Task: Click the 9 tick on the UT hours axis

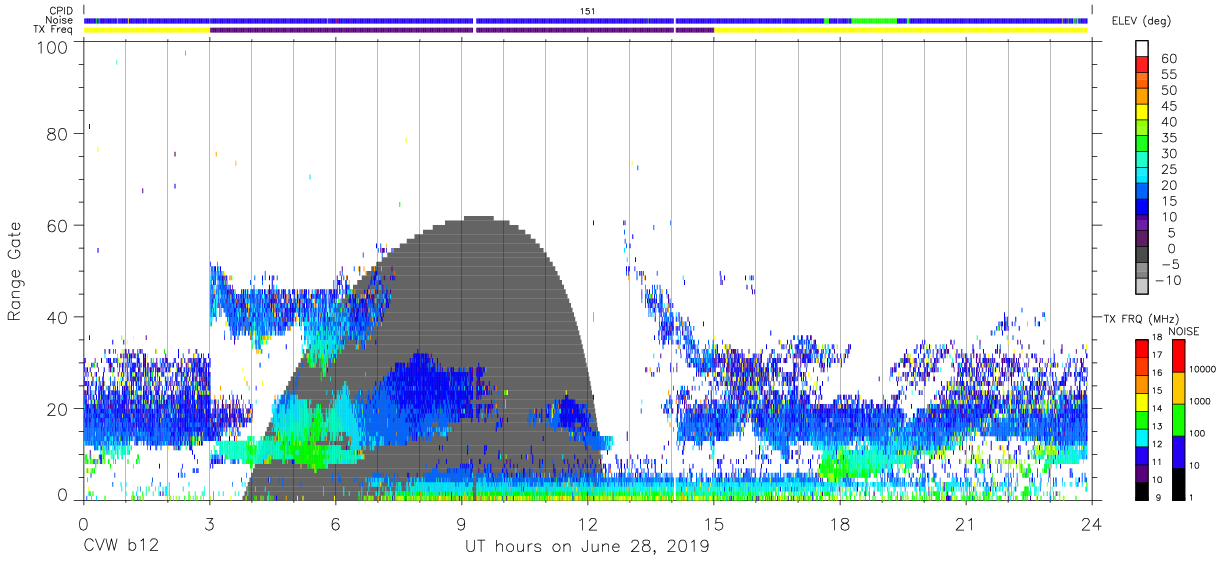Action: (x=461, y=524)
